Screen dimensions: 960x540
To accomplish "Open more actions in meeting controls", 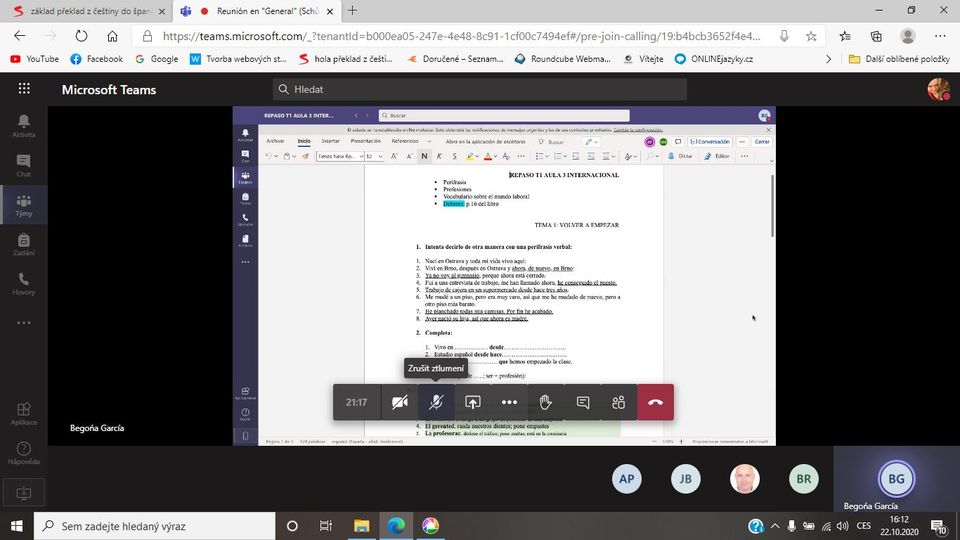I will [509, 402].
